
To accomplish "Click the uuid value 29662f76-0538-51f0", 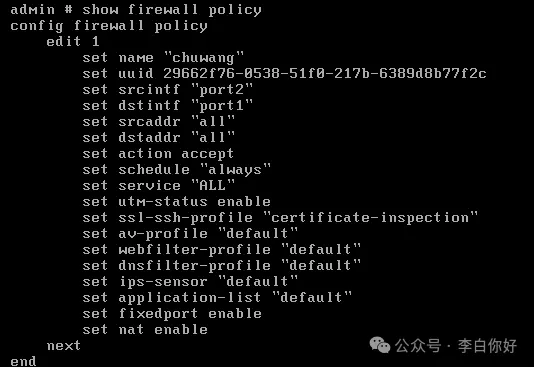I will pos(325,74).
